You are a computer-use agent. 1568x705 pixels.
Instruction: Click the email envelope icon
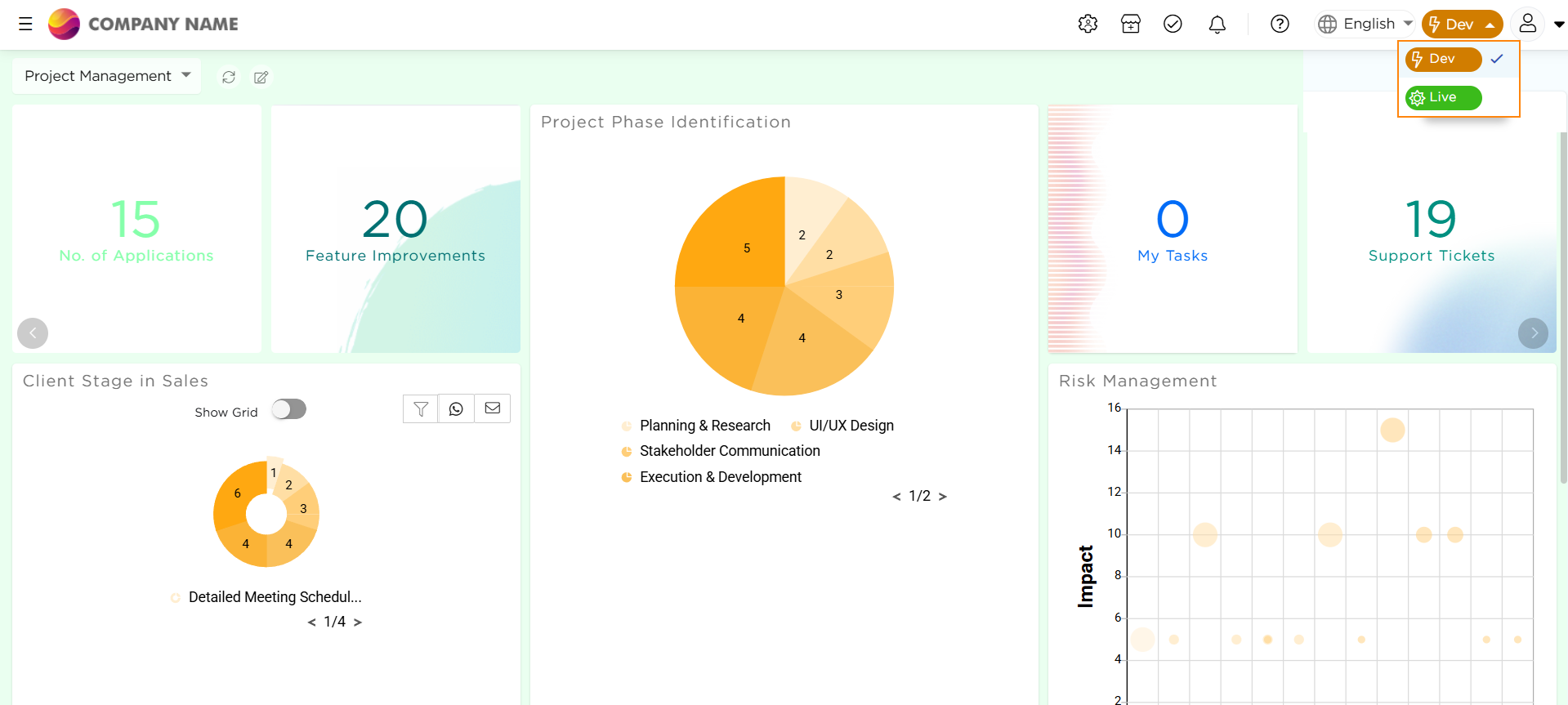(492, 408)
